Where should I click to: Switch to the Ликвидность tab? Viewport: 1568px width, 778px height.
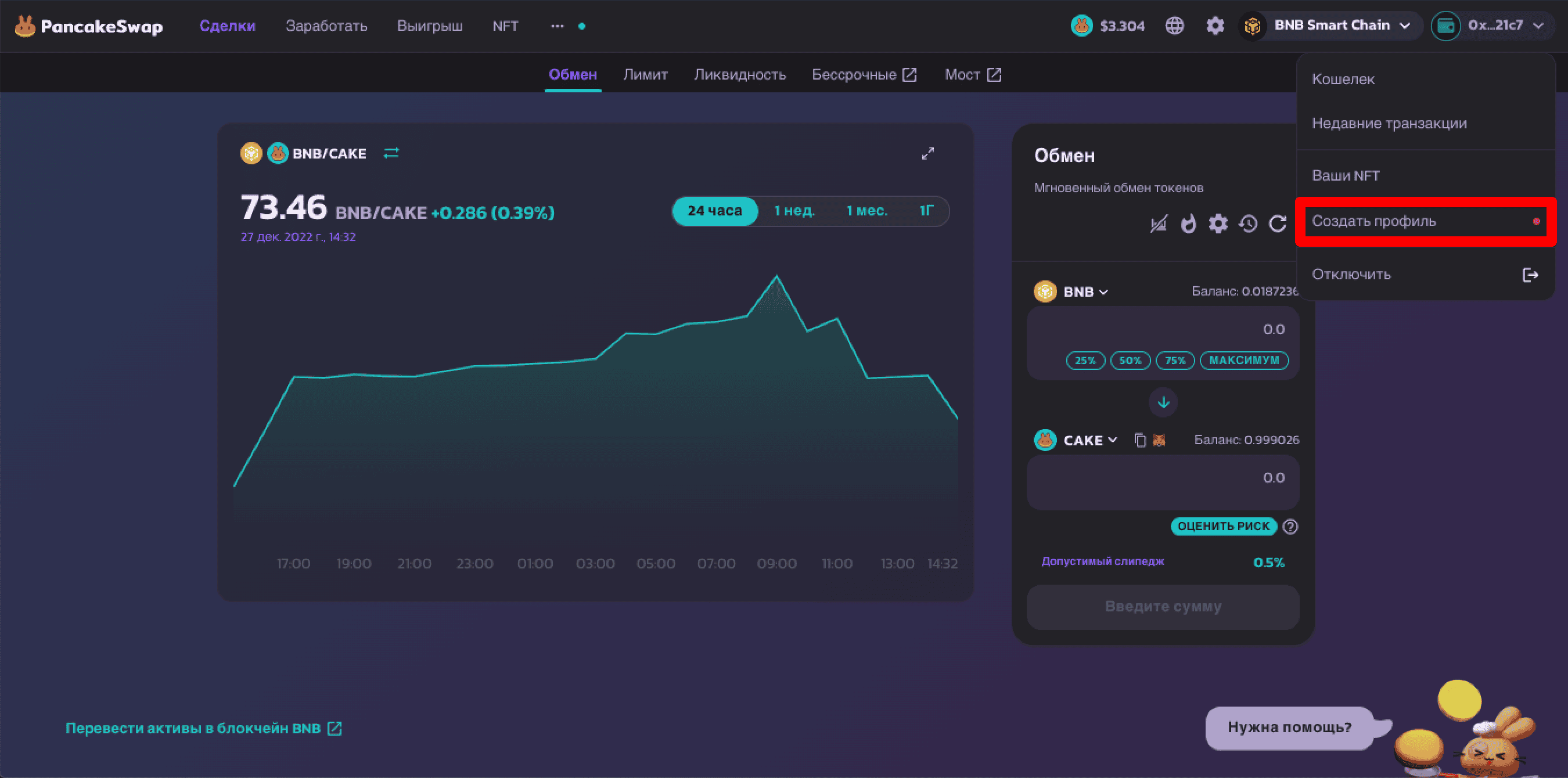click(739, 75)
